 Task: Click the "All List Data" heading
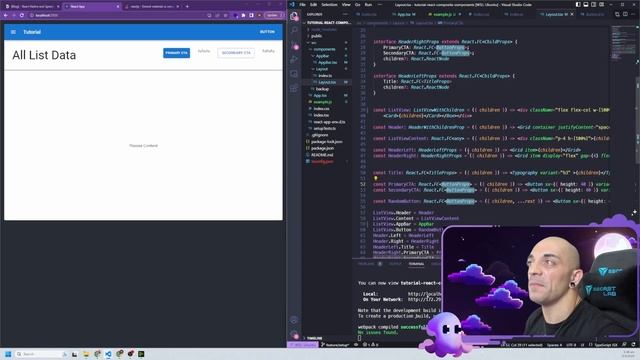tap(44, 55)
